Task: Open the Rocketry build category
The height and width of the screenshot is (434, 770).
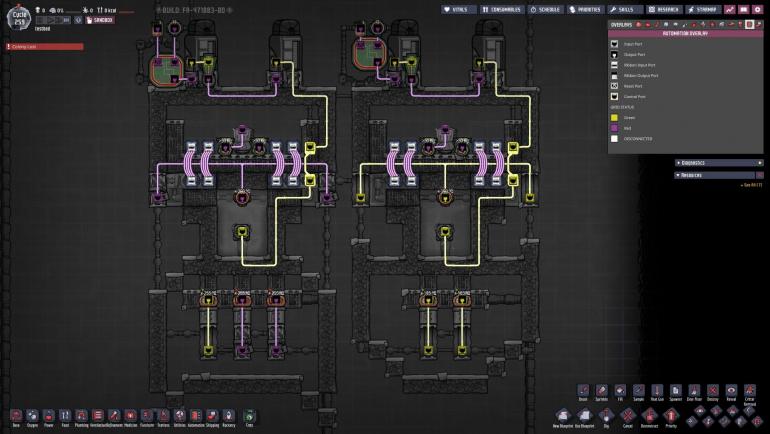Action: [229, 417]
